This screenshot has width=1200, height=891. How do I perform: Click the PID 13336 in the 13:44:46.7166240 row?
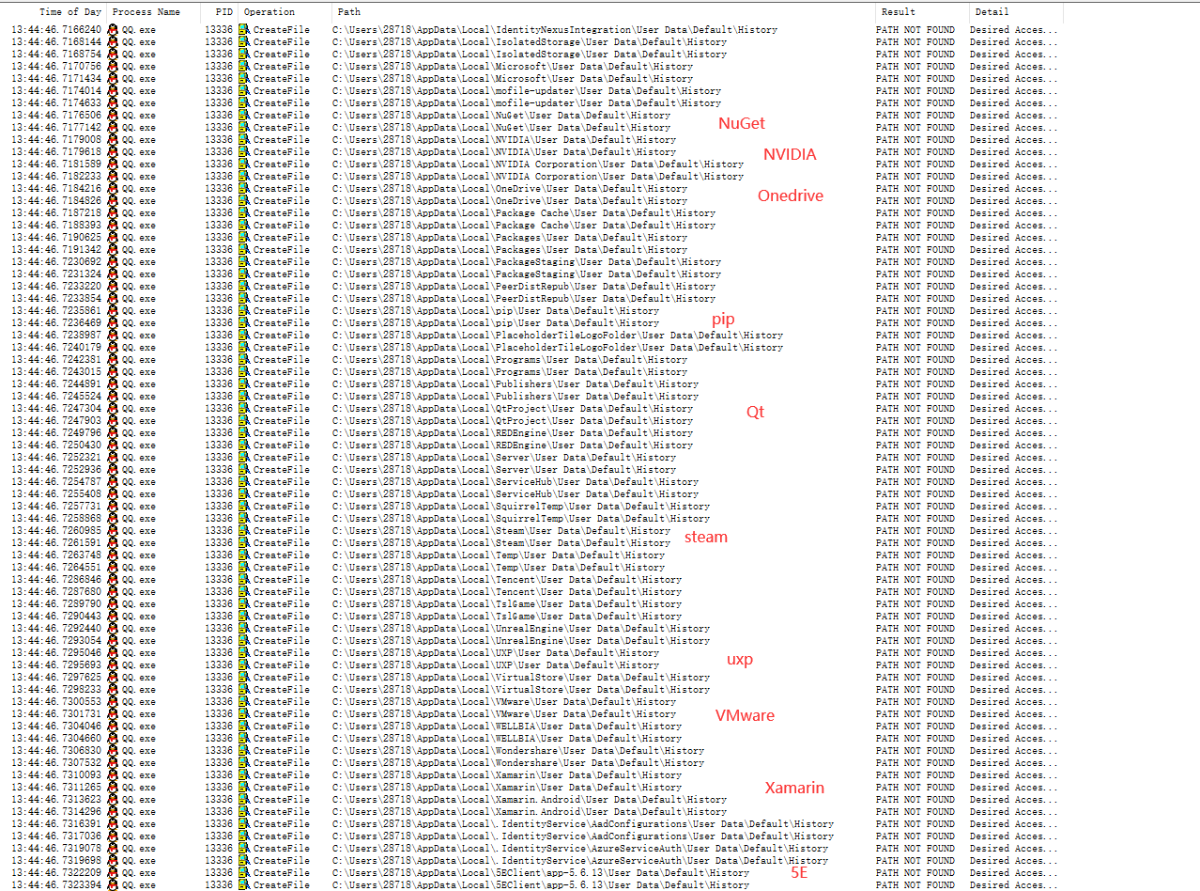point(218,30)
